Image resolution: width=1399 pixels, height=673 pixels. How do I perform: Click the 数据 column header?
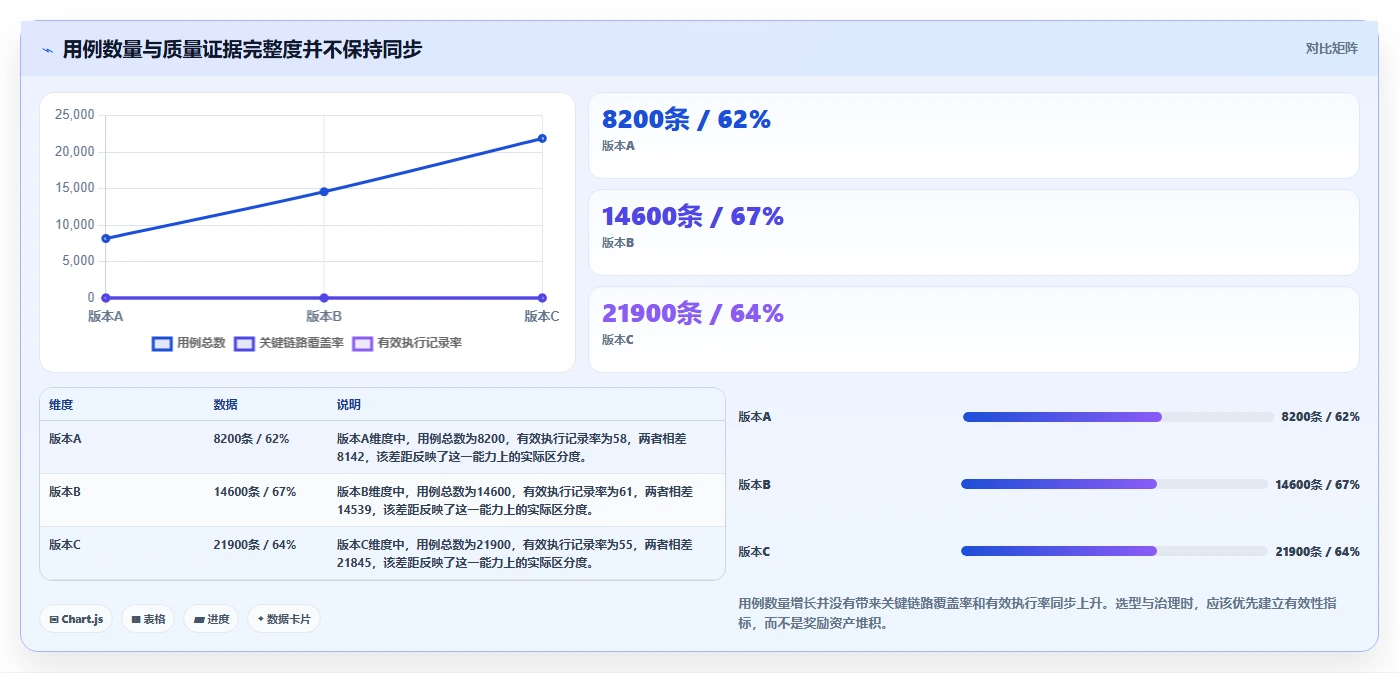click(225, 405)
